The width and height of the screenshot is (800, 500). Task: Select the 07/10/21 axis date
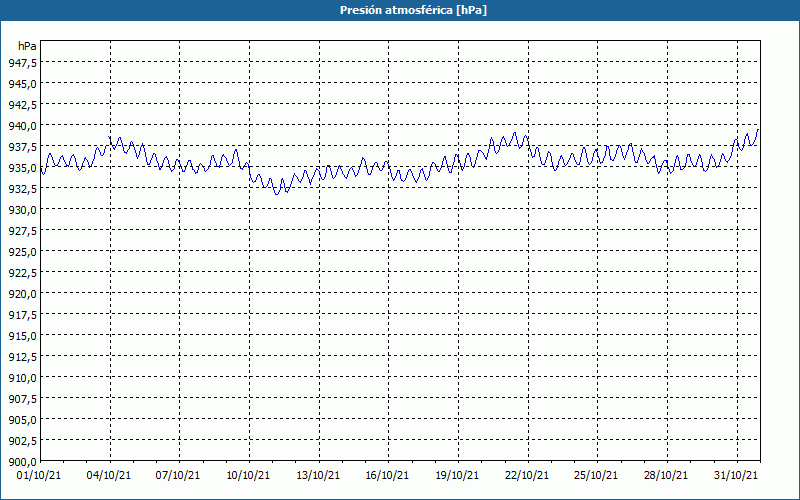[x=178, y=476]
